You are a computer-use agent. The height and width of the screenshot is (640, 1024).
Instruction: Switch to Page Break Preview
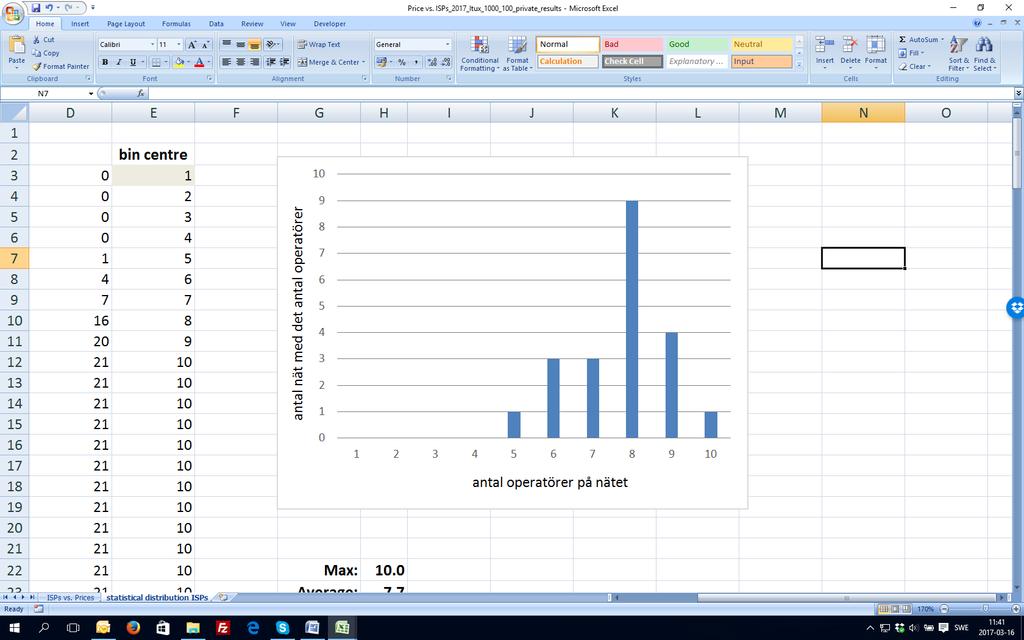(x=906, y=609)
